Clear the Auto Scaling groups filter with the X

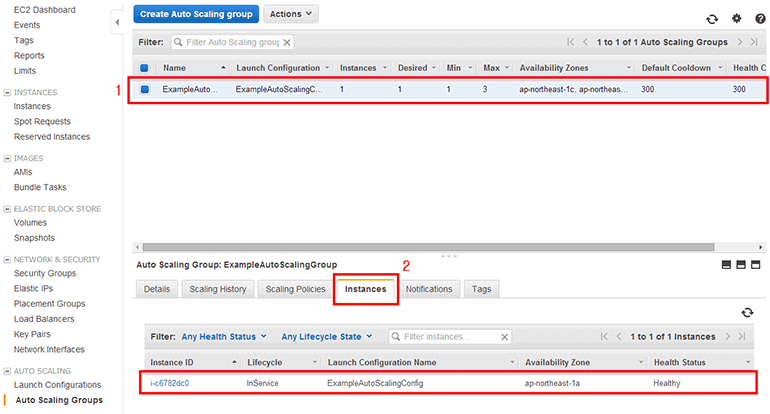coord(287,43)
